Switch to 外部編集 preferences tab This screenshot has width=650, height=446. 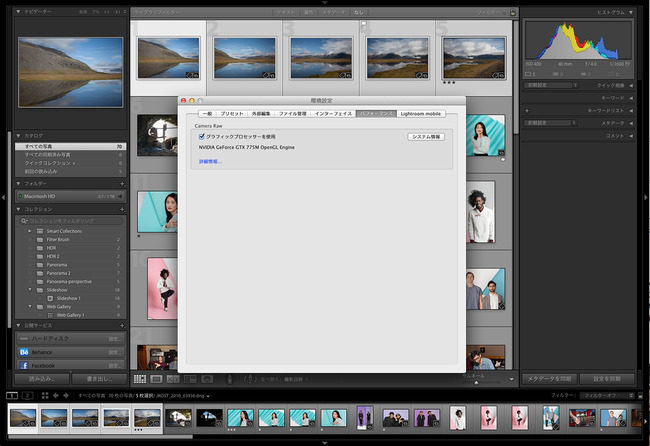coord(261,114)
